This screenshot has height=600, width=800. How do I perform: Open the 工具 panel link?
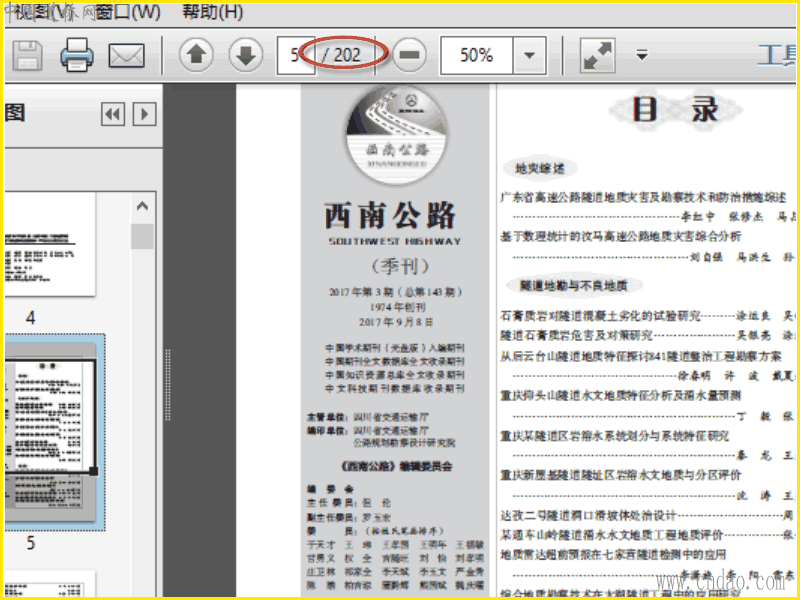pos(777,55)
